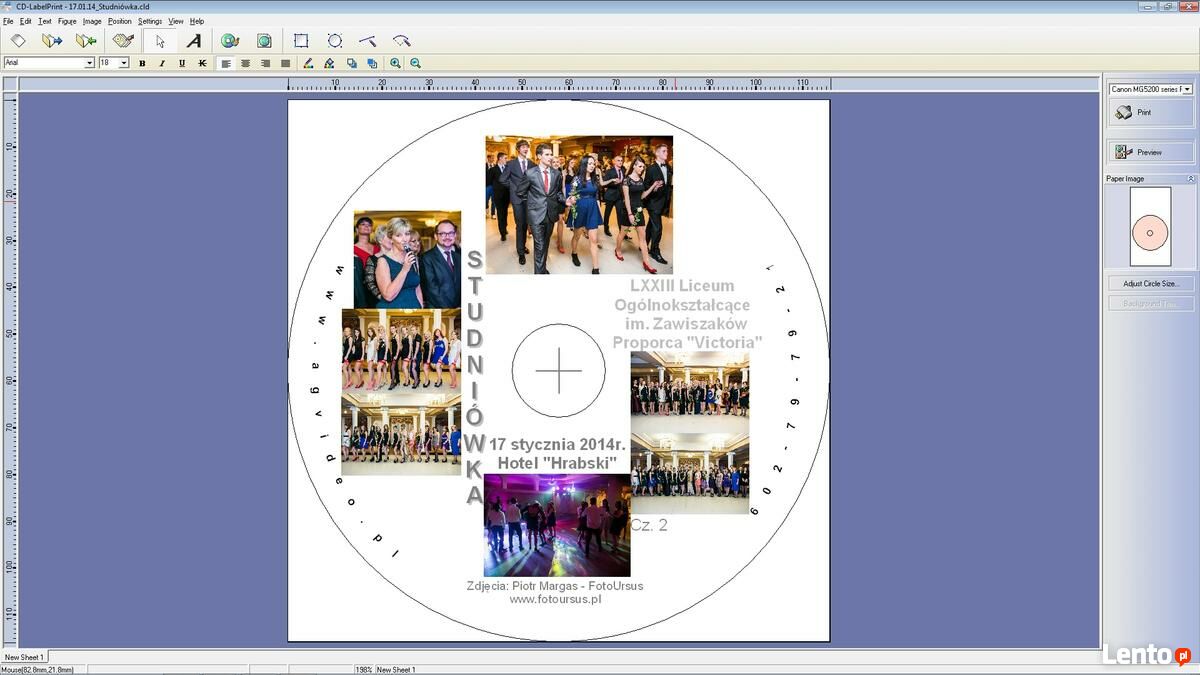Viewport: 1200px width, 675px height.
Task: Choose the text tool with letter A
Action: tap(194, 41)
